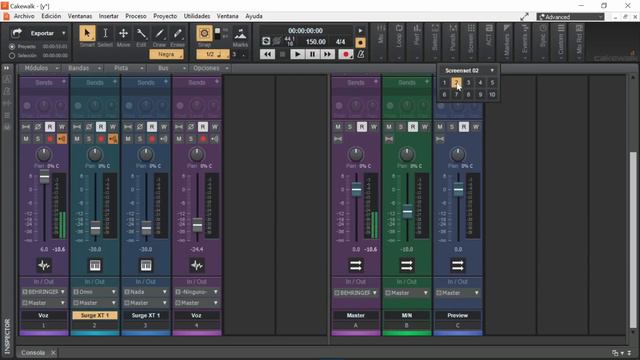Click the Stop button in transport

tap(282, 54)
